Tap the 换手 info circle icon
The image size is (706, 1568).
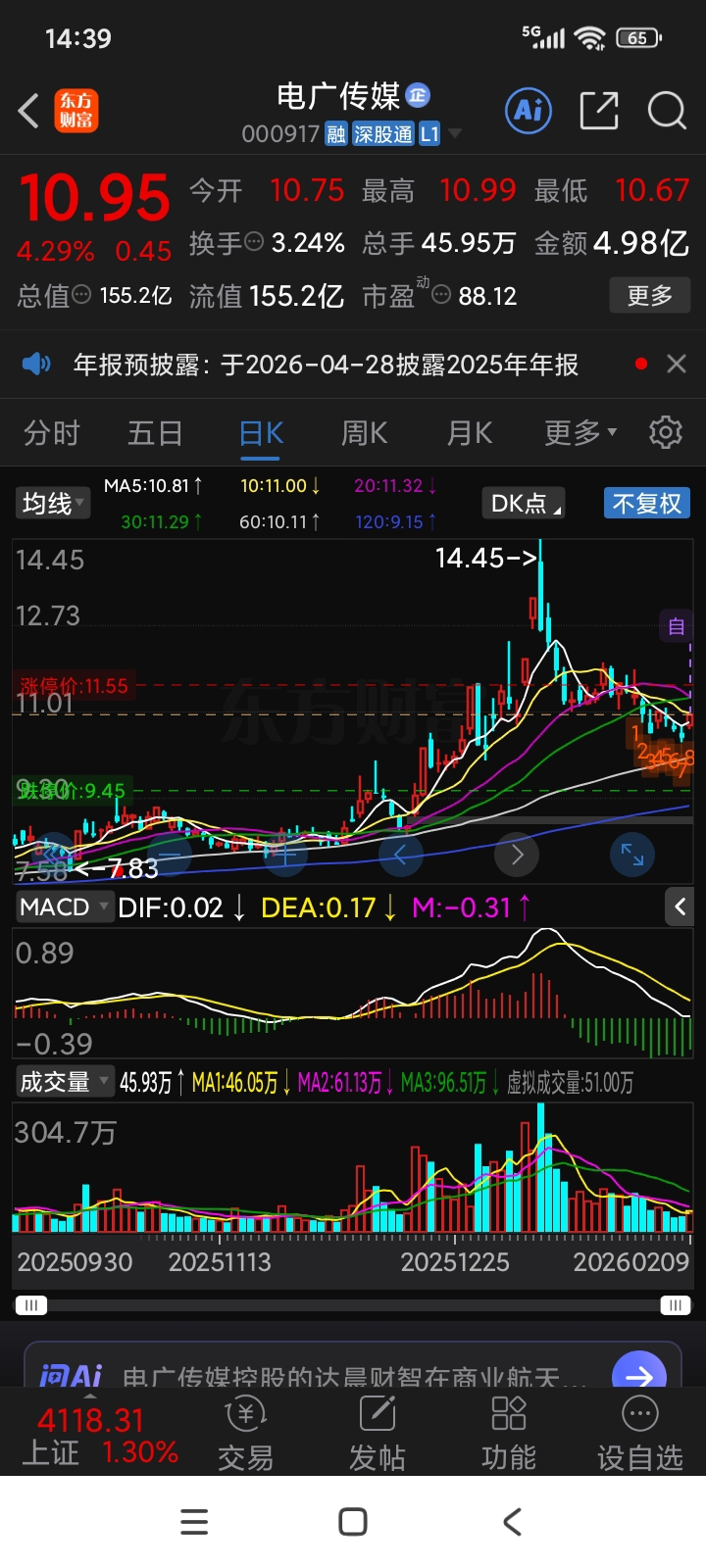pyautogui.click(x=254, y=241)
